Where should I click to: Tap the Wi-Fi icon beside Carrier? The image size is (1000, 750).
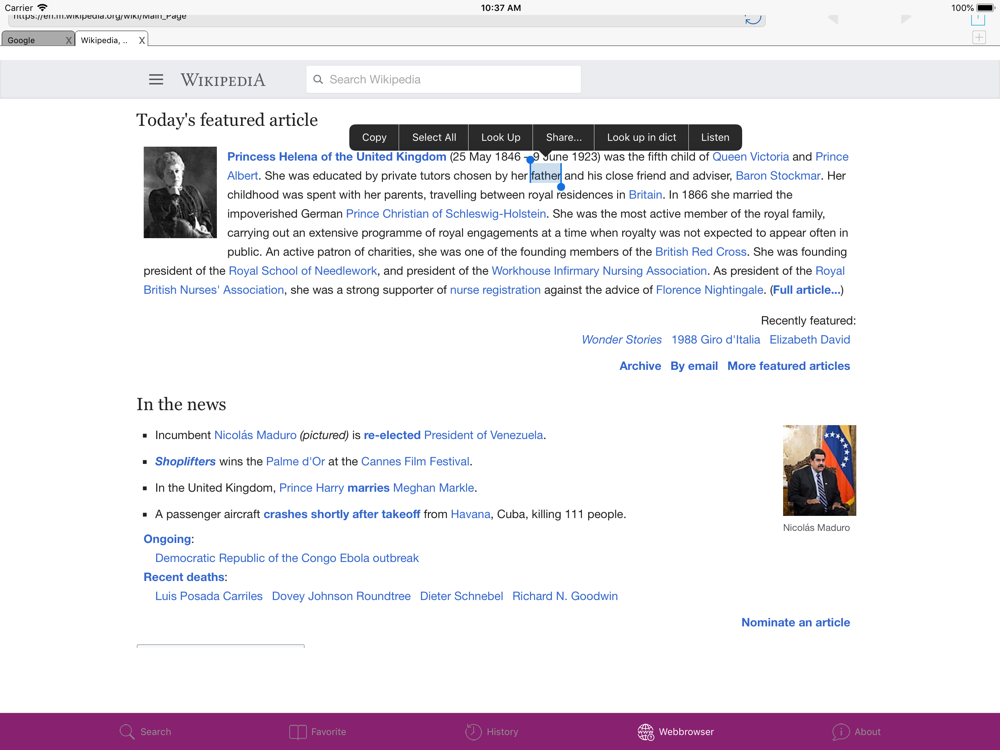(x=42, y=8)
